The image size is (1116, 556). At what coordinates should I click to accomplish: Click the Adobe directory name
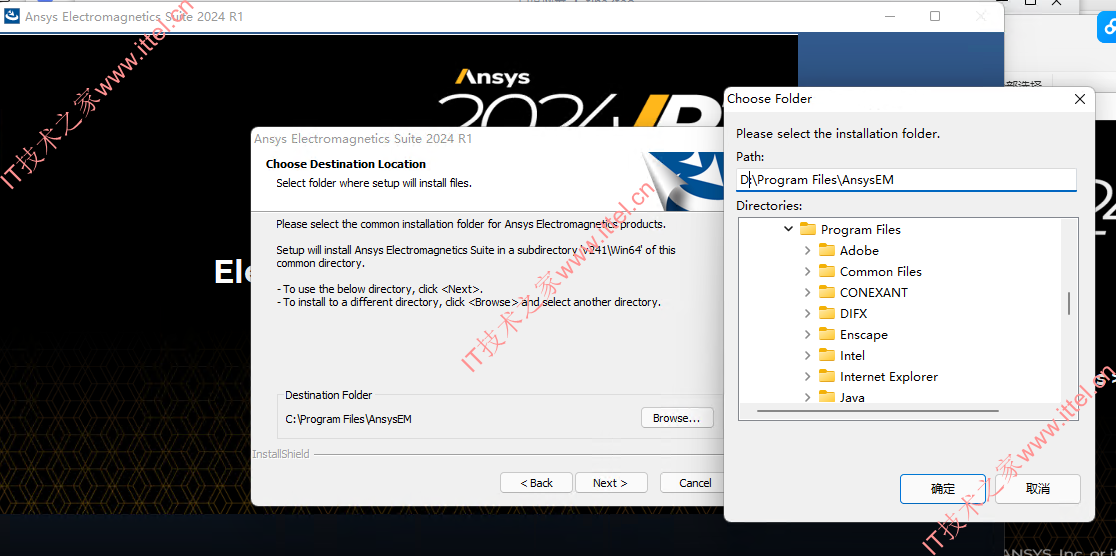pyautogui.click(x=859, y=251)
